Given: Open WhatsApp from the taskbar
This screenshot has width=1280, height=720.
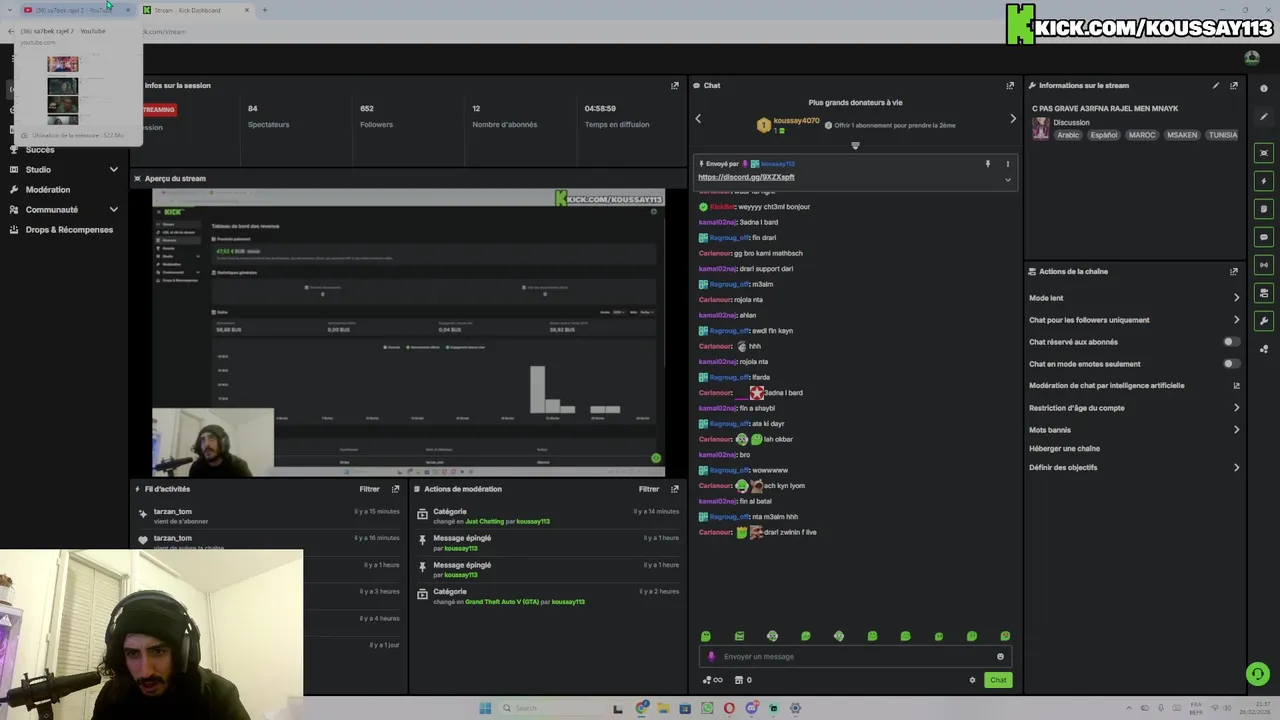Looking at the screenshot, I should coord(707,708).
